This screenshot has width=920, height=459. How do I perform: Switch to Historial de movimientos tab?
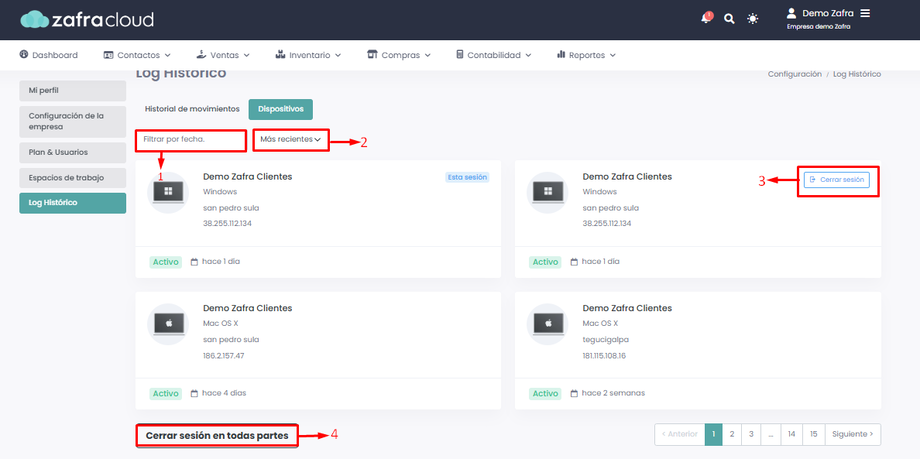tap(192, 109)
